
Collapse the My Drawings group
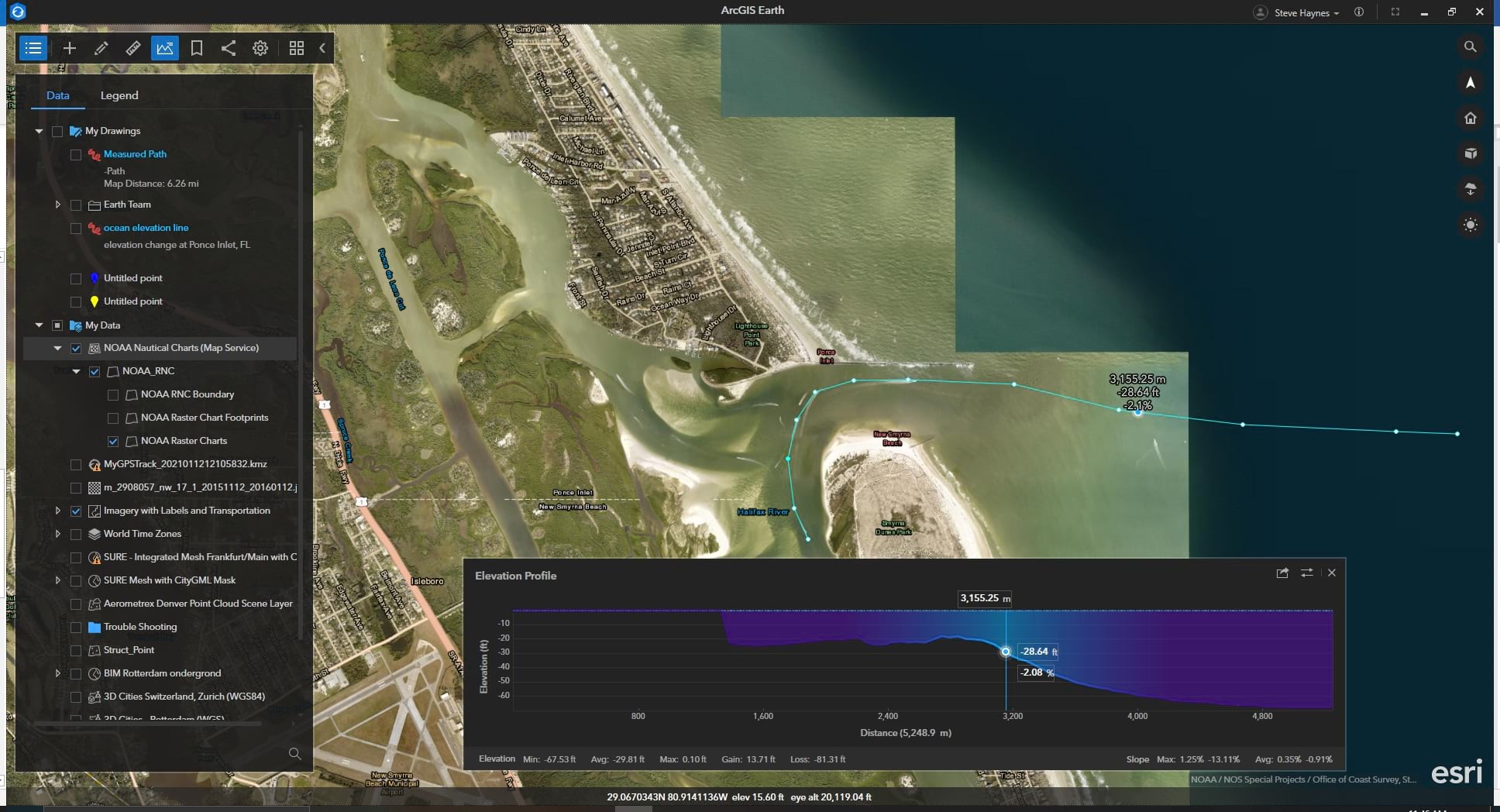(x=39, y=131)
